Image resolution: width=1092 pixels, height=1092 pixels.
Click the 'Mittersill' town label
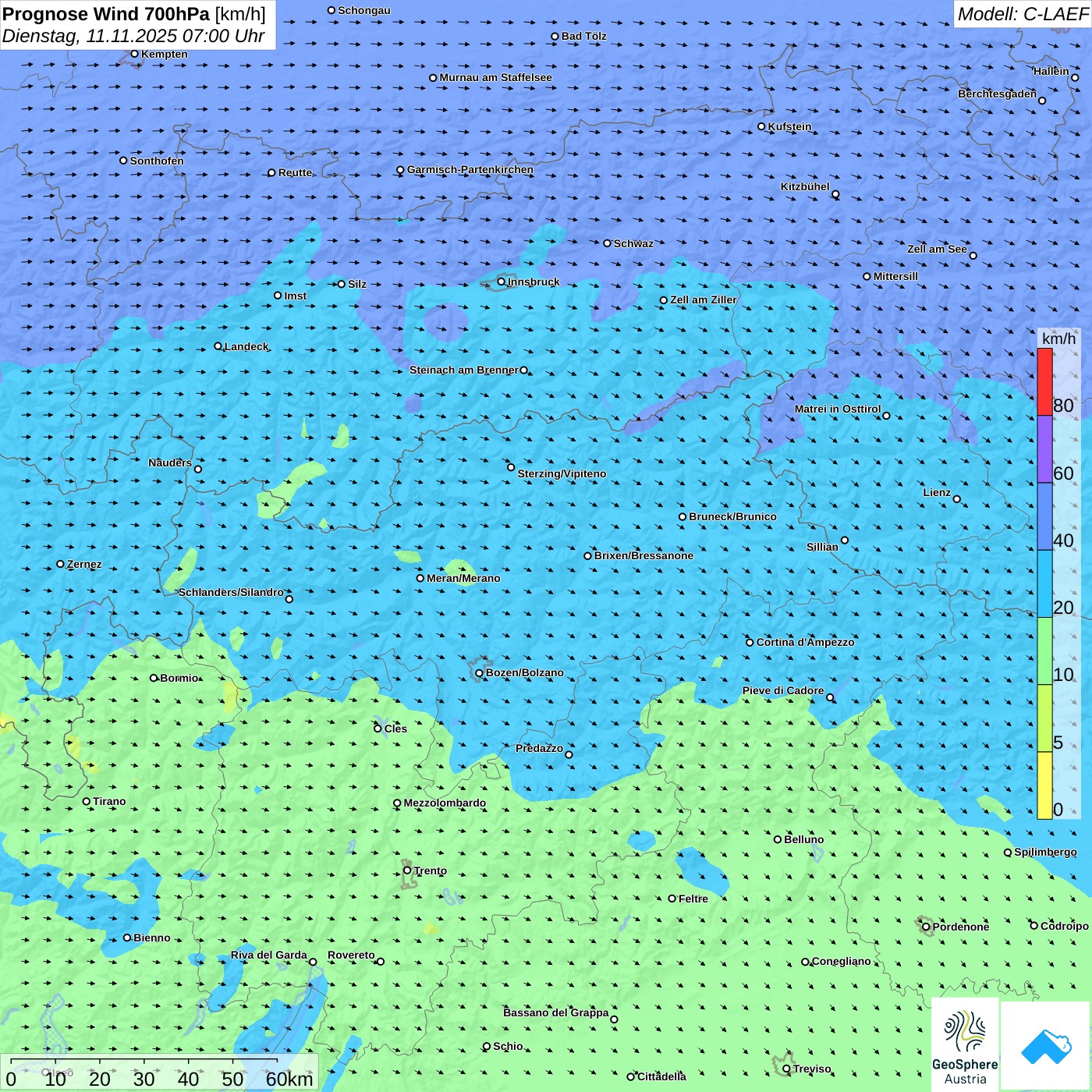895,276
